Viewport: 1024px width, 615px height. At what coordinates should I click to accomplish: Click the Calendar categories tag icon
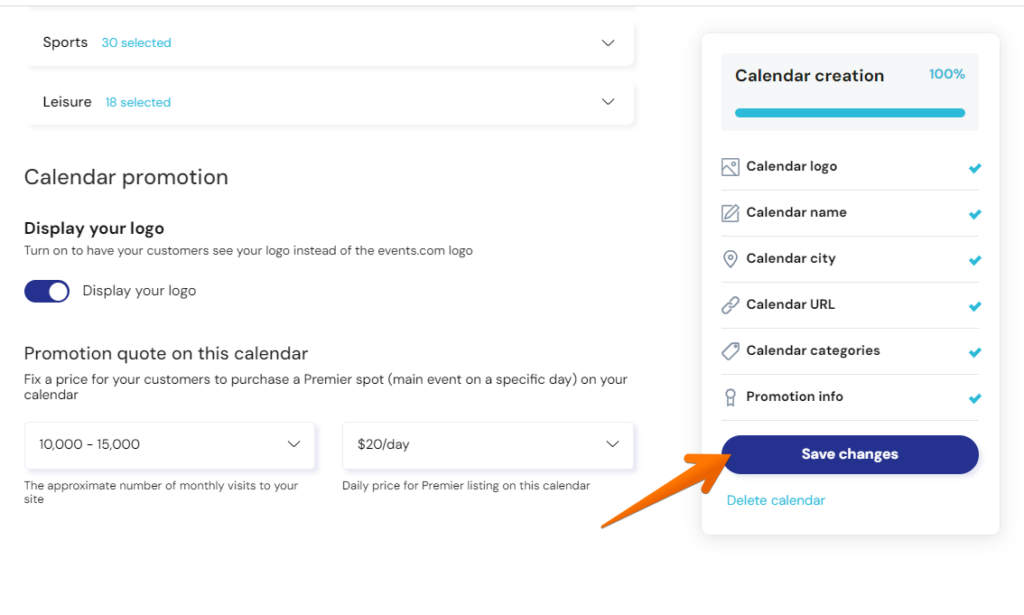tap(730, 351)
